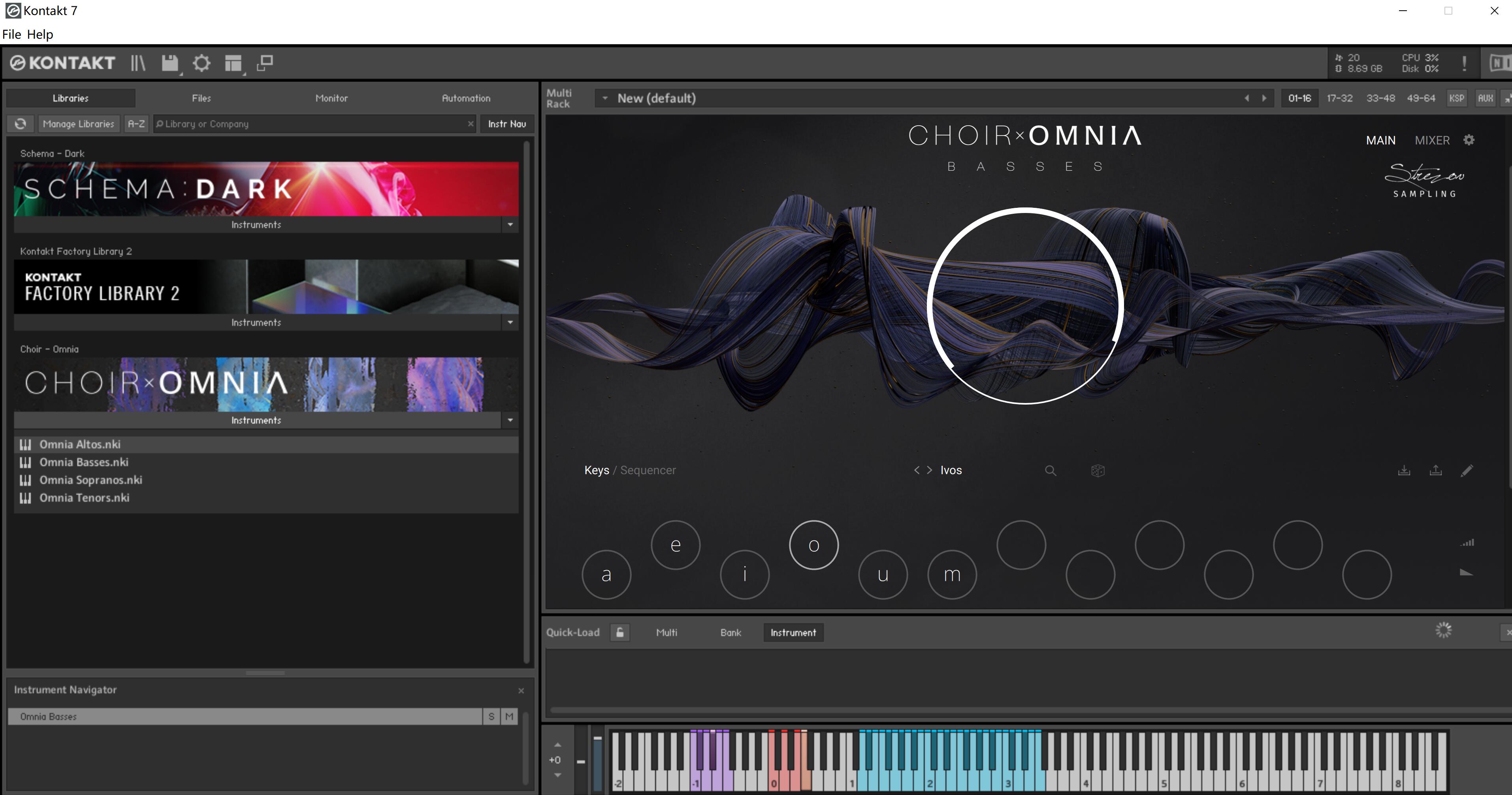Expand the Schema Dark Instruments dropdown
1512x795 pixels.
[x=510, y=224]
